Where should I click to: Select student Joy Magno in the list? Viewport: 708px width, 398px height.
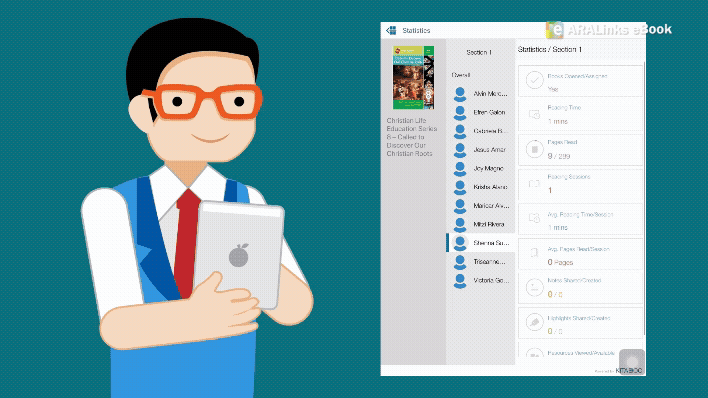tap(480, 169)
